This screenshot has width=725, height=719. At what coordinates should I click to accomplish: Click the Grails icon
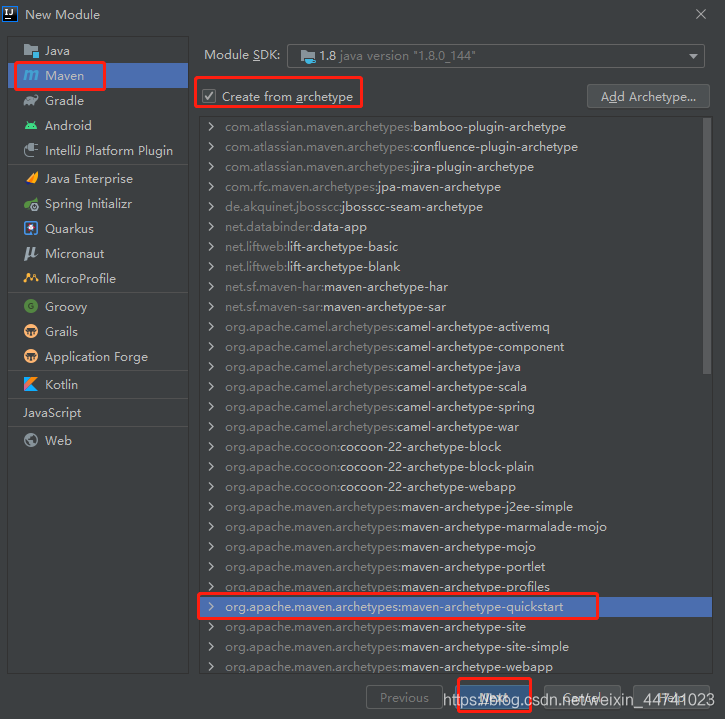coord(31,332)
